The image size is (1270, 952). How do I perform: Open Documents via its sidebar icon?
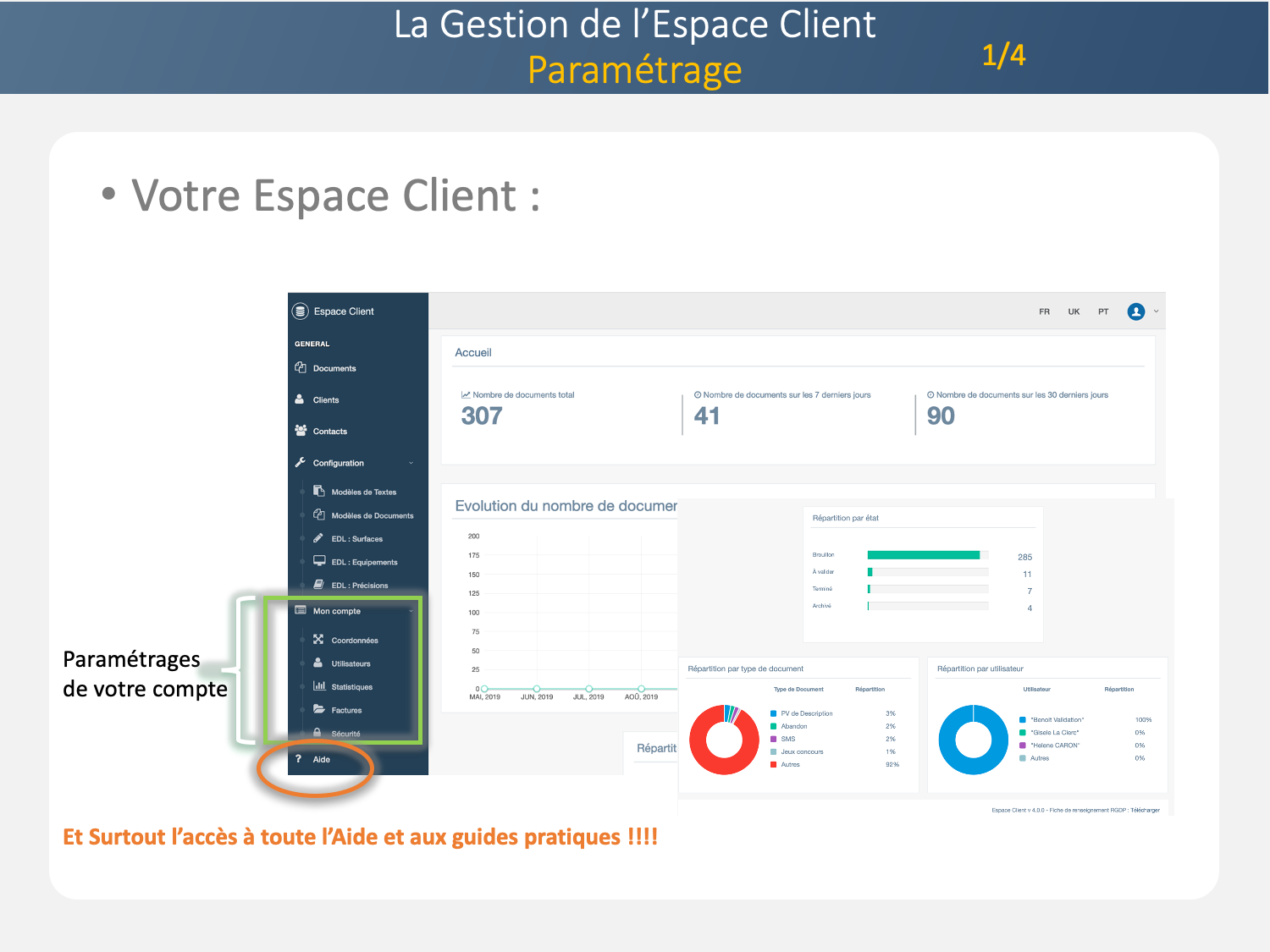click(301, 368)
